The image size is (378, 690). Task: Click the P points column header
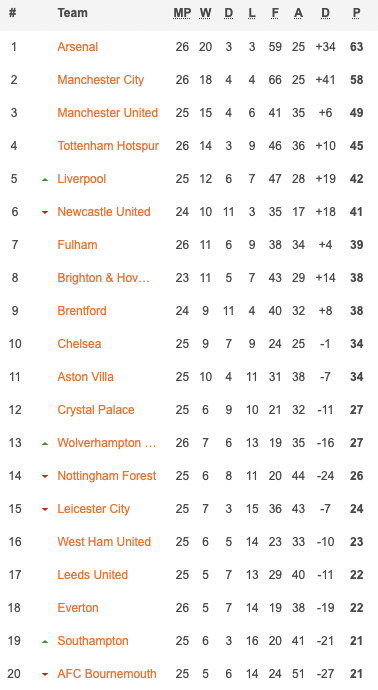click(x=356, y=13)
